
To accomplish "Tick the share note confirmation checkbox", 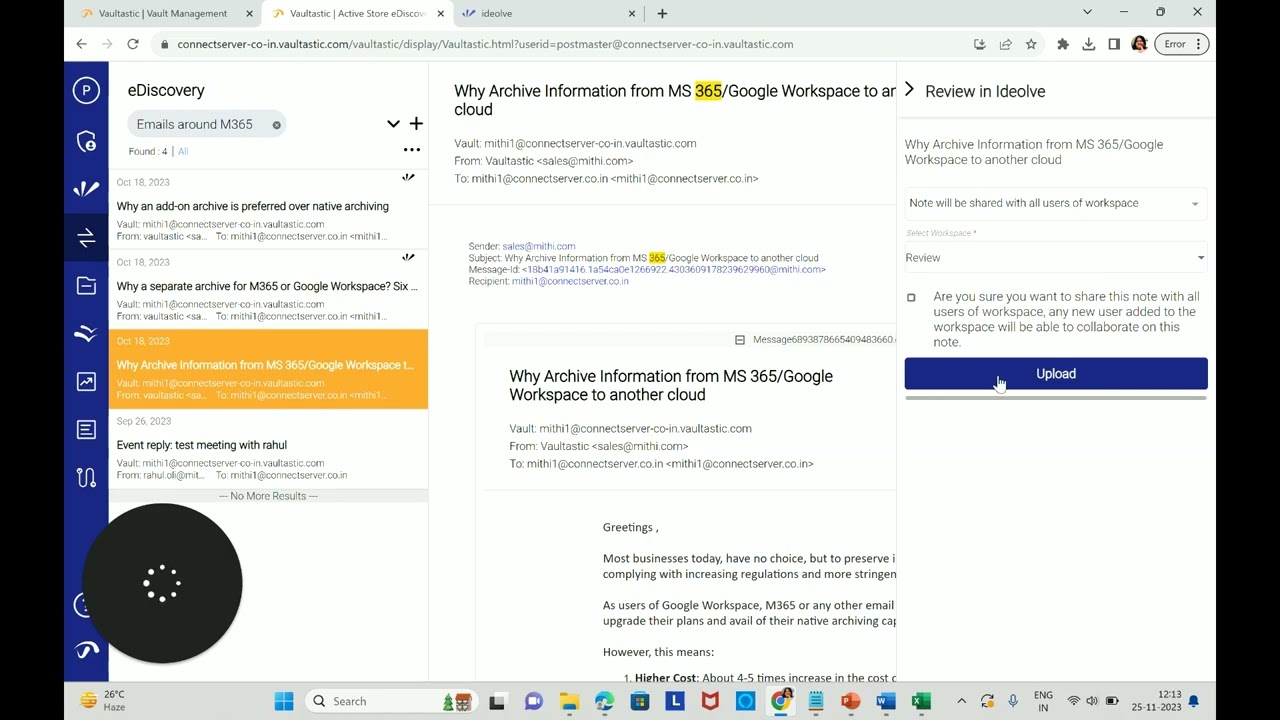I will coord(911,297).
